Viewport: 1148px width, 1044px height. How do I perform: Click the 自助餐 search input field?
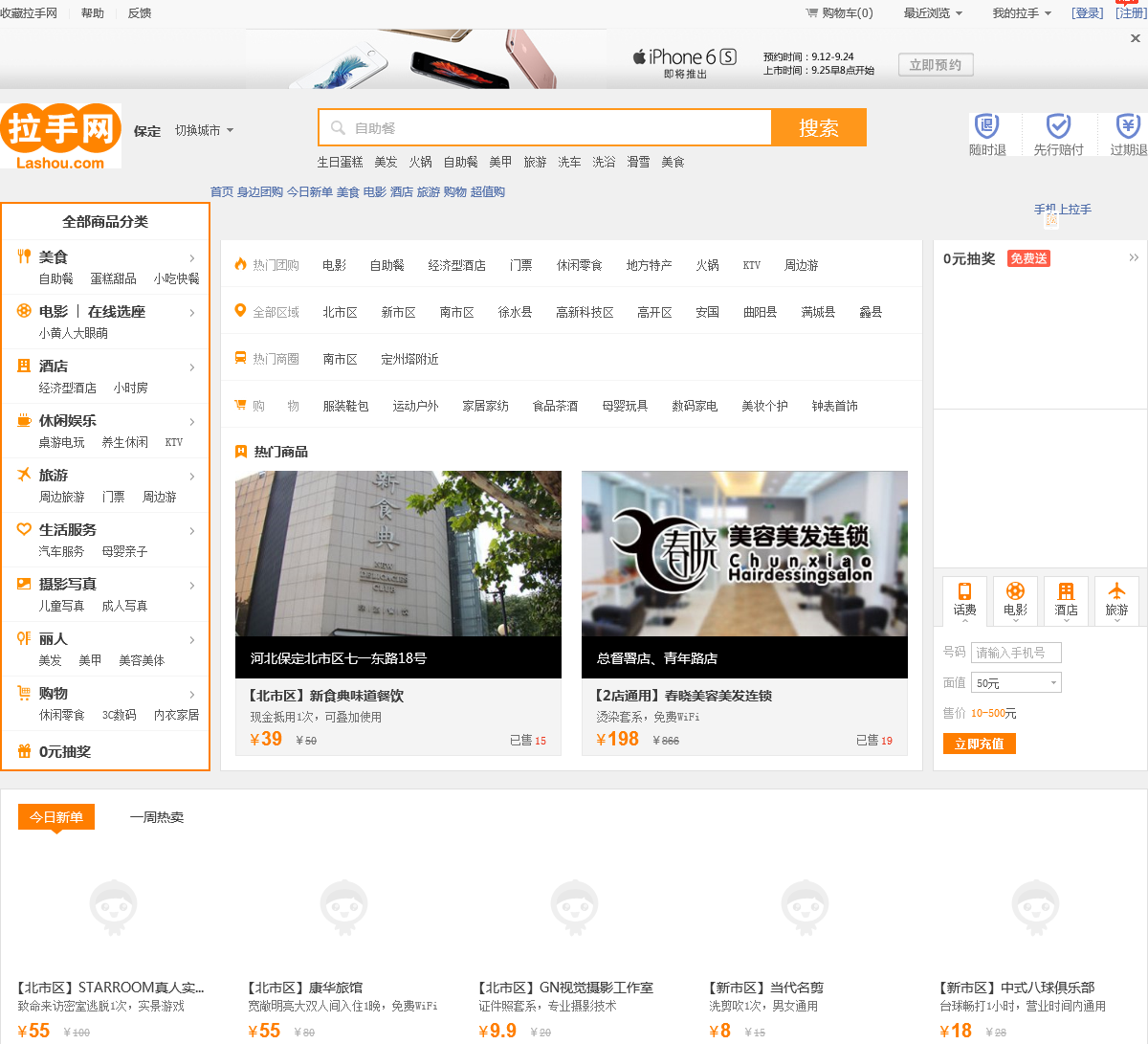pos(545,127)
